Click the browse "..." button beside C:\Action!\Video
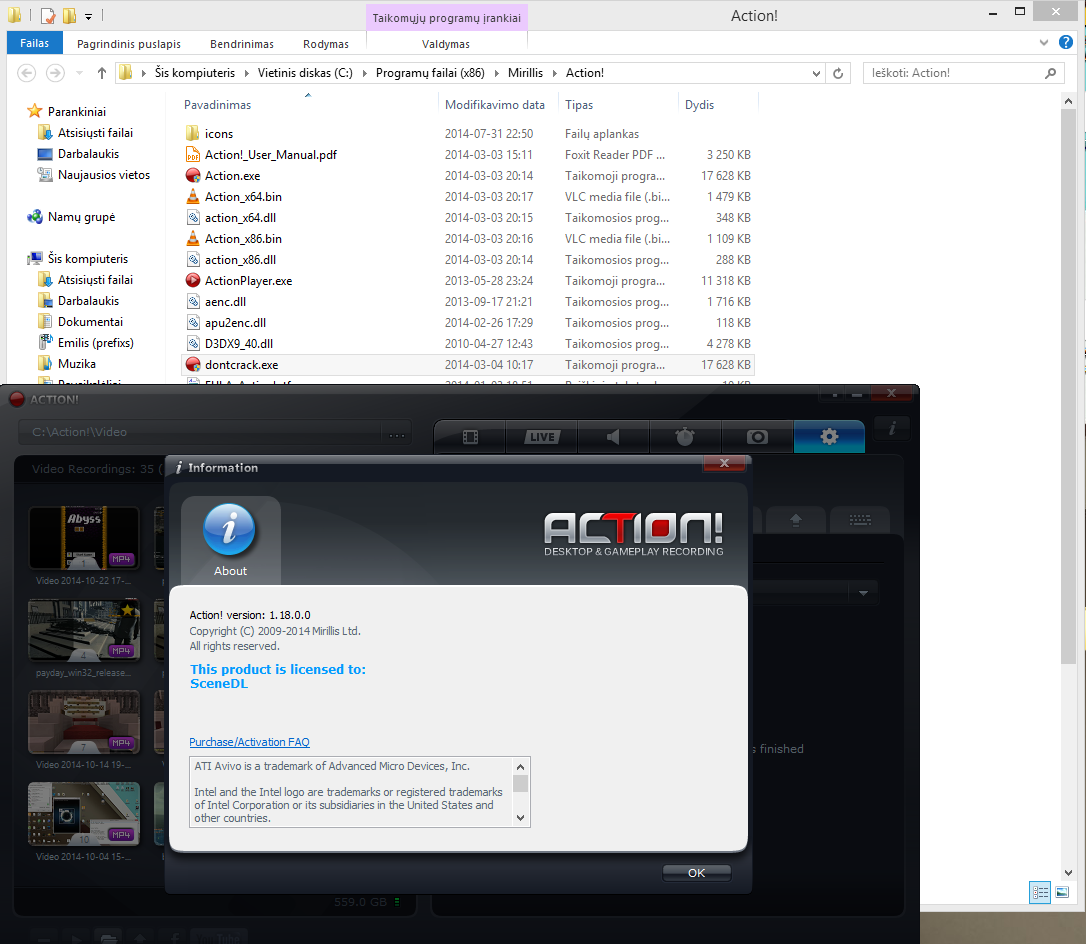The width and height of the screenshot is (1086, 944). coord(397,433)
